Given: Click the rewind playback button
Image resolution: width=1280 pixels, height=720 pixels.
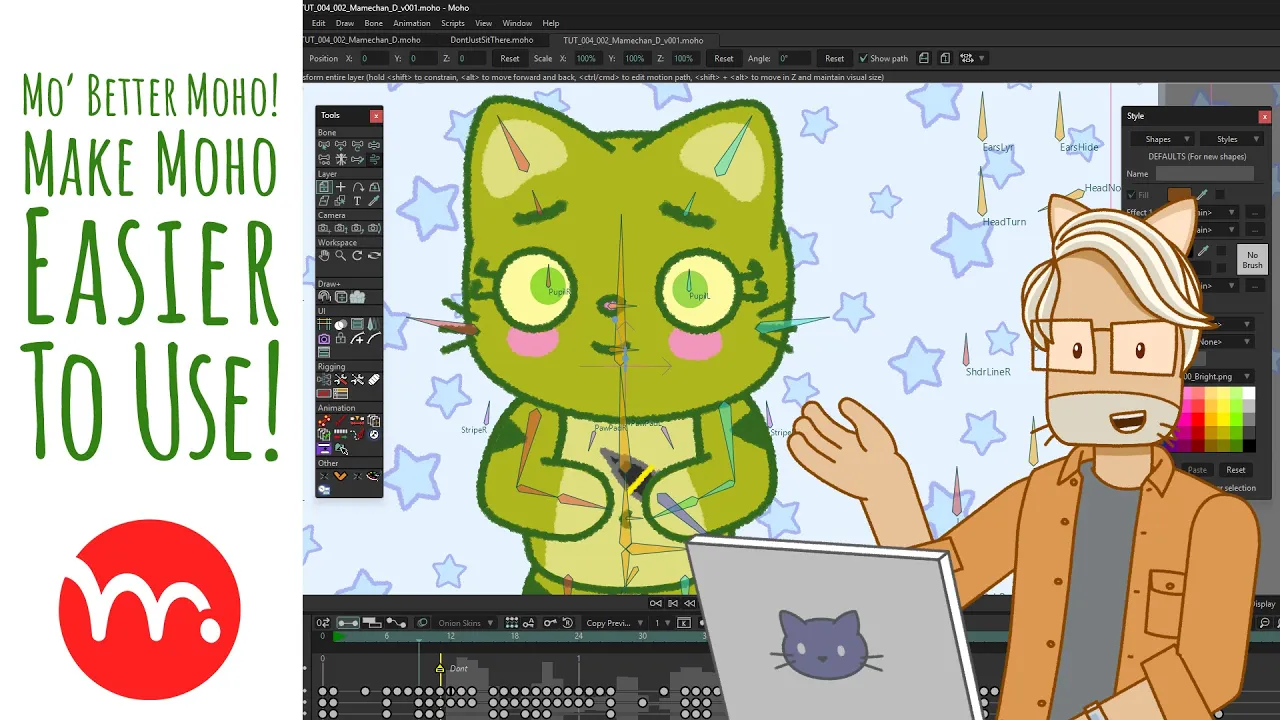Looking at the screenshot, I should click(x=656, y=603).
